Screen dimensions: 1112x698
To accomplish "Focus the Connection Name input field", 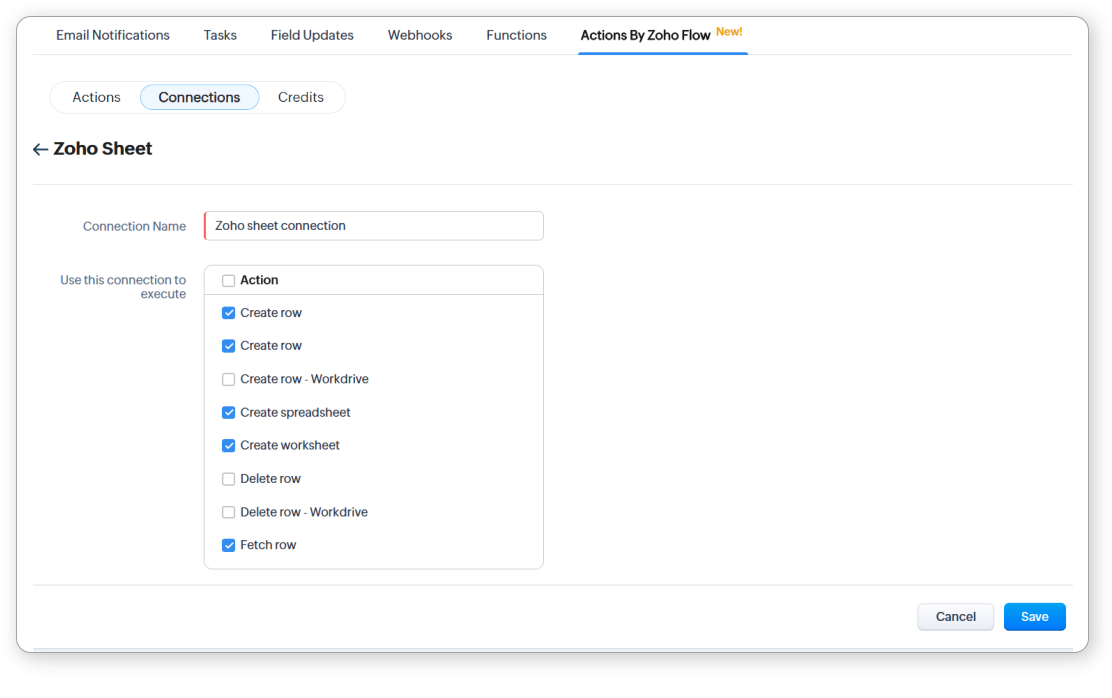I will [x=374, y=226].
